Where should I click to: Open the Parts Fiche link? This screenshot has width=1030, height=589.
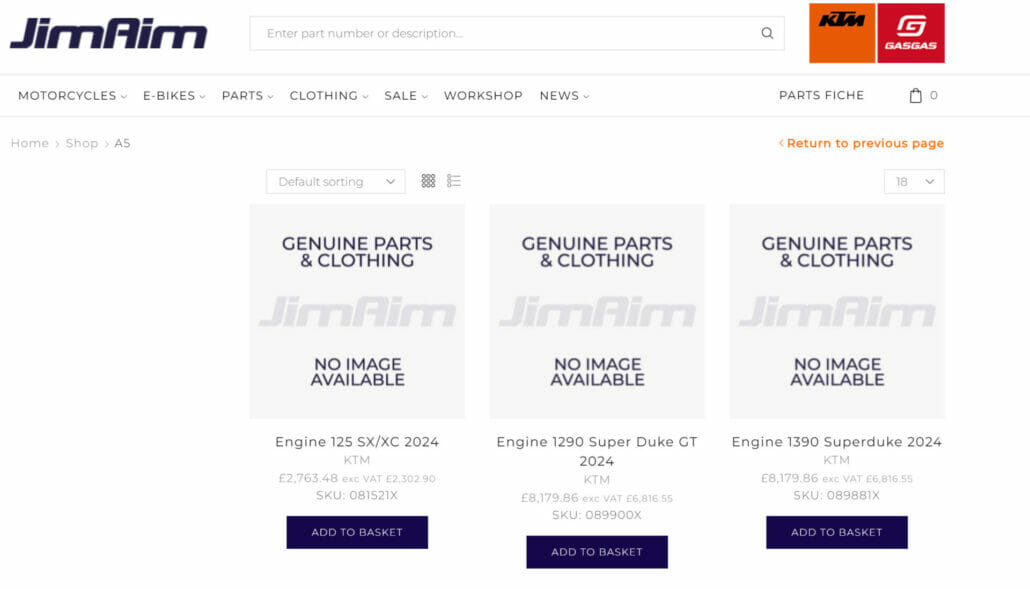coord(821,96)
